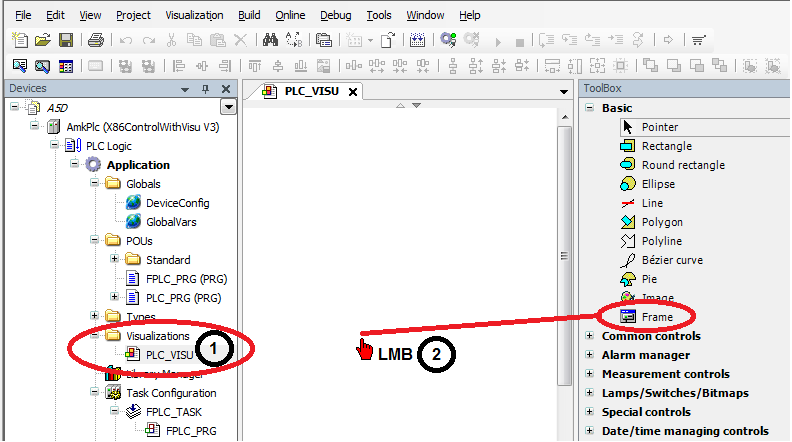Open the Visualization menu
Viewport: 792px width, 442px height.
[194, 16]
